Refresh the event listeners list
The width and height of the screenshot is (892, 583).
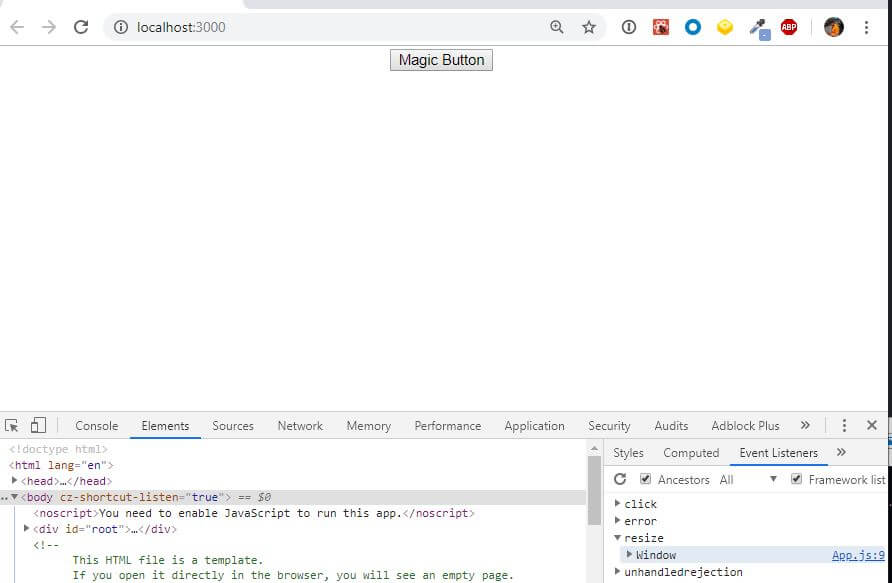(620, 479)
